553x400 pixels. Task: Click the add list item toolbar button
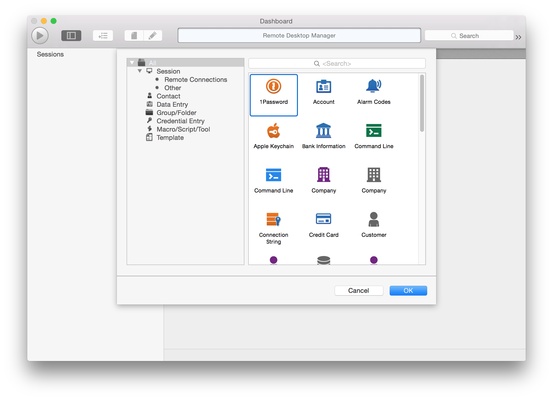pyautogui.click(x=103, y=36)
